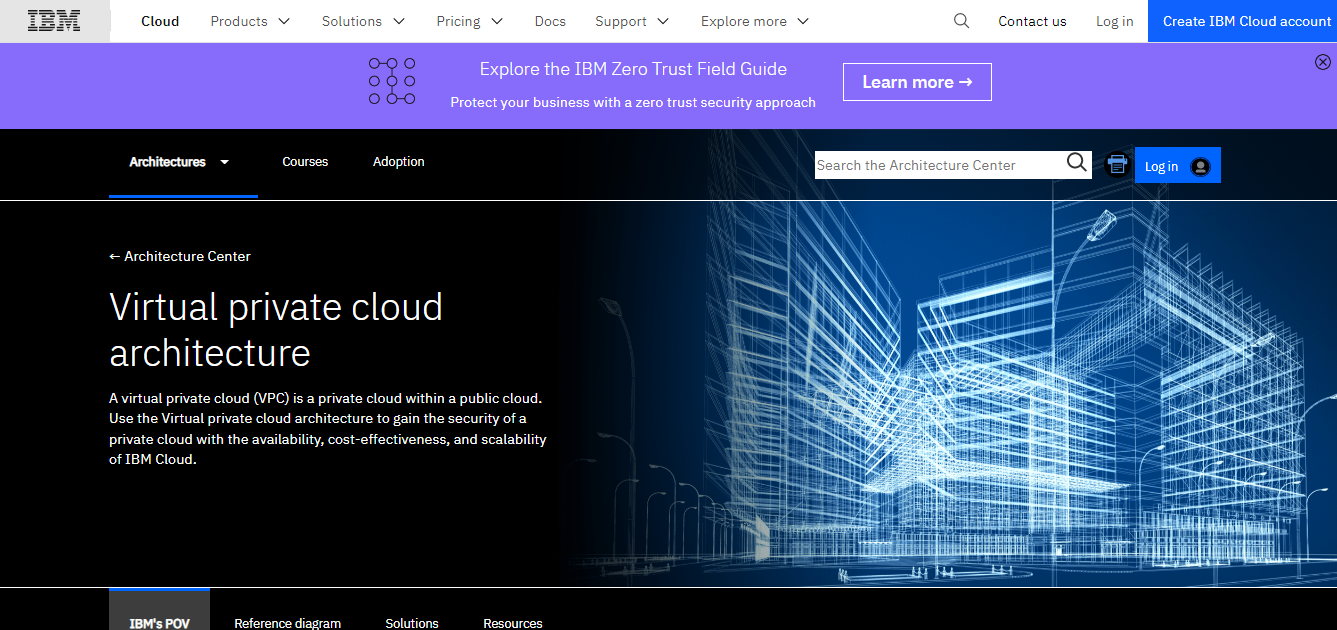Expand the Solutions dropdown
The image size is (1337, 630).
click(x=363, y=21)
